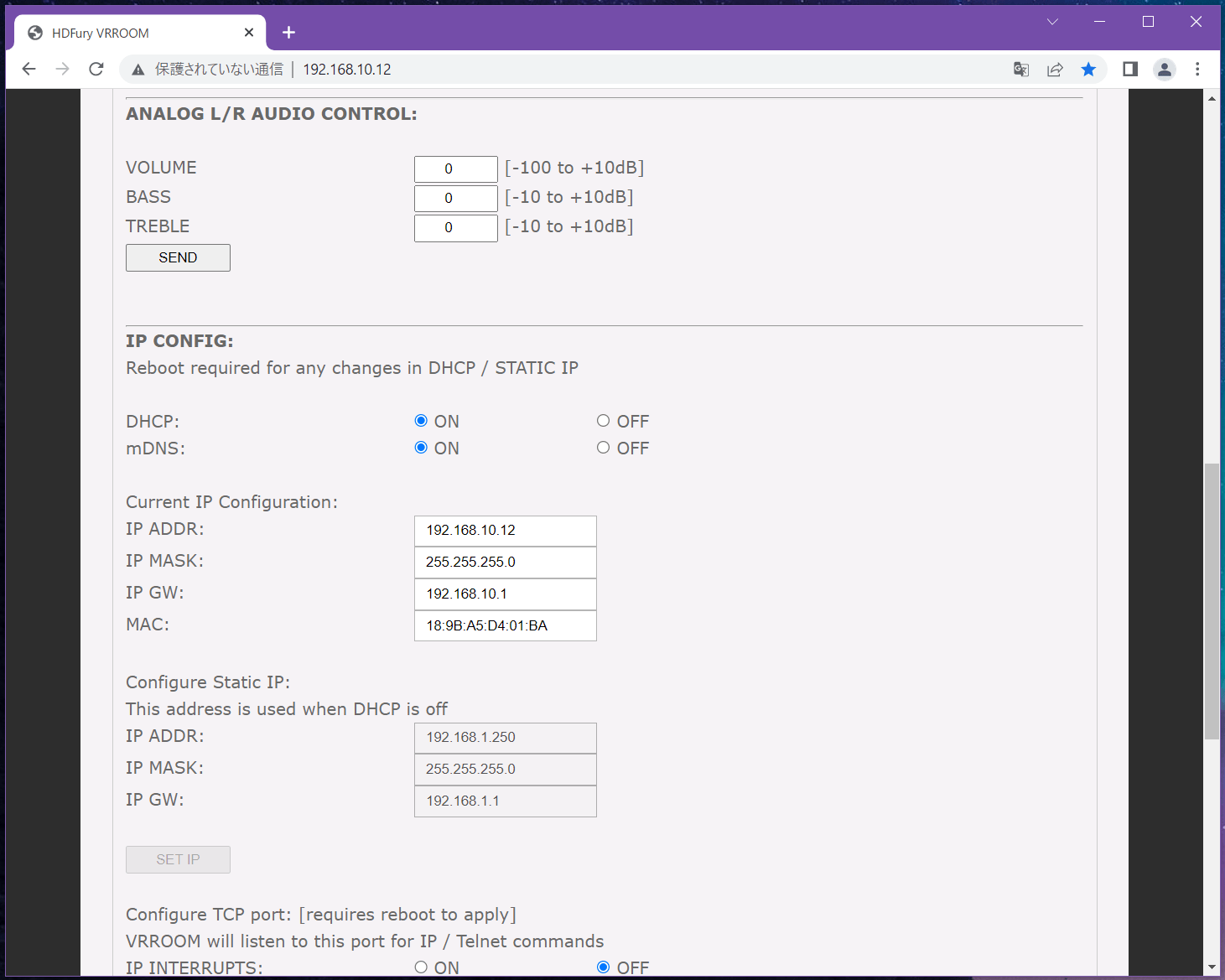Click current IP GW field 192.168.10.1
Viewport: 1225px width, 980px height.
click(506, 594)
